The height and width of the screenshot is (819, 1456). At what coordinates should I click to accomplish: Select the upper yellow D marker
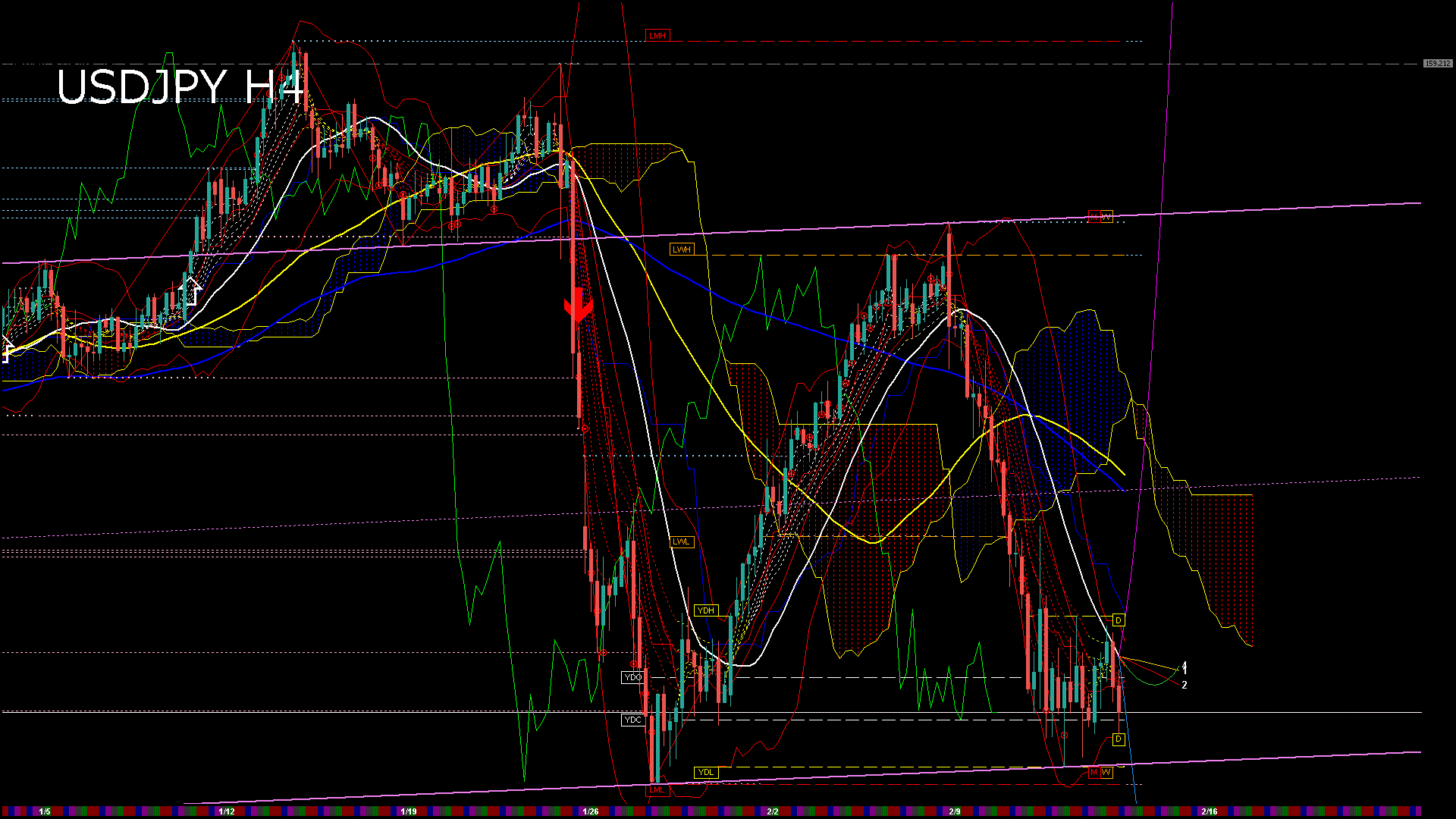point(1119,620)
